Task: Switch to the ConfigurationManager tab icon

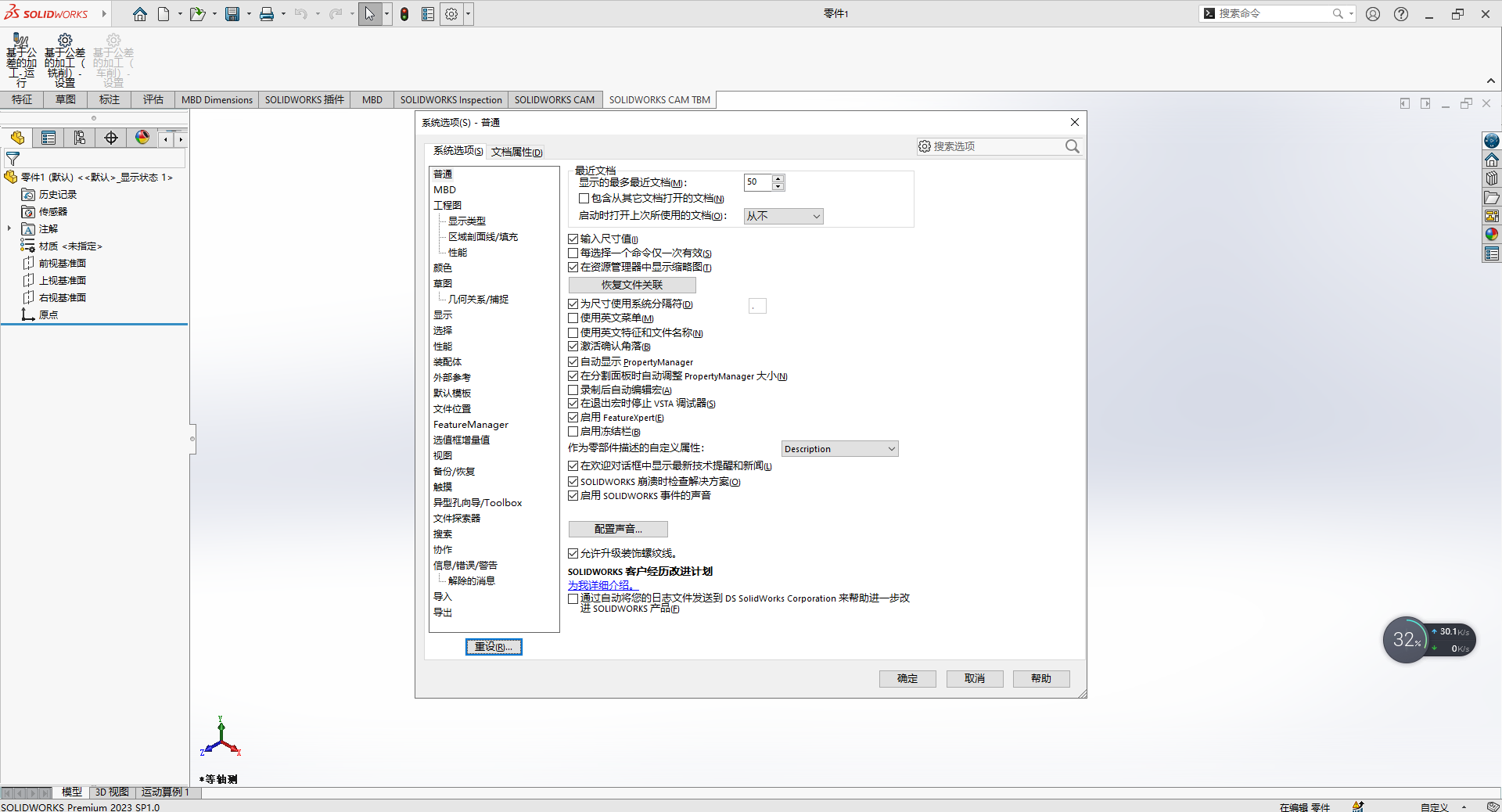Action: pyautogui.click(x=79, y=137)
